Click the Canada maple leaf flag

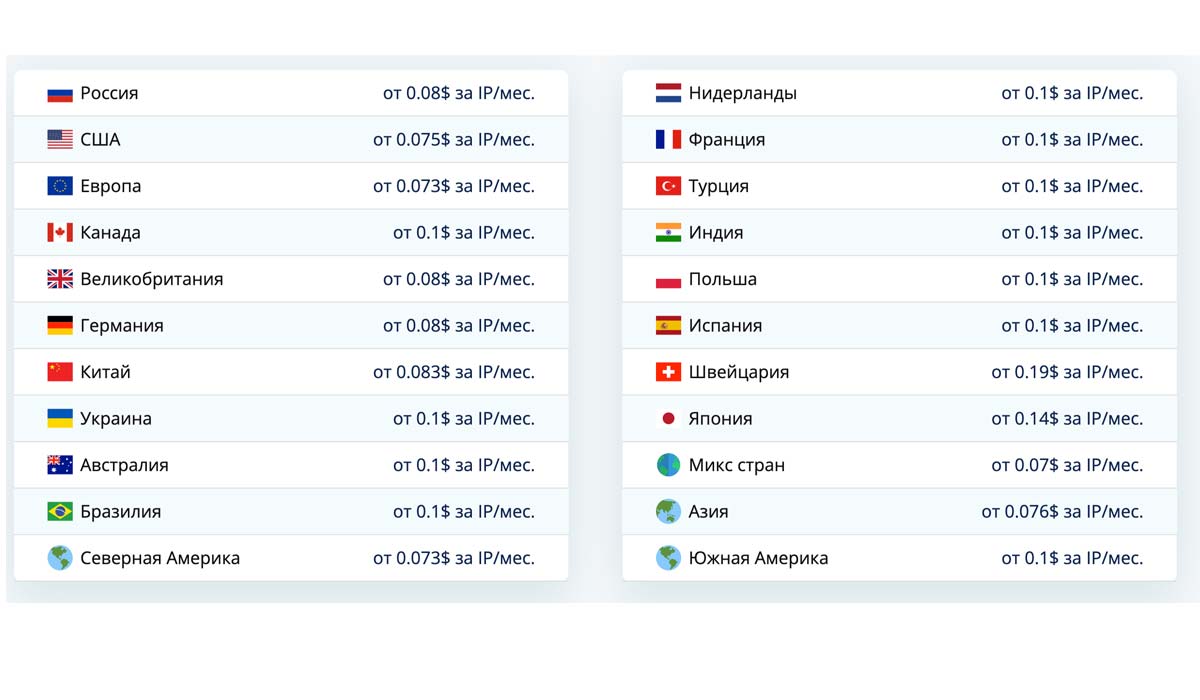[60, 233]
